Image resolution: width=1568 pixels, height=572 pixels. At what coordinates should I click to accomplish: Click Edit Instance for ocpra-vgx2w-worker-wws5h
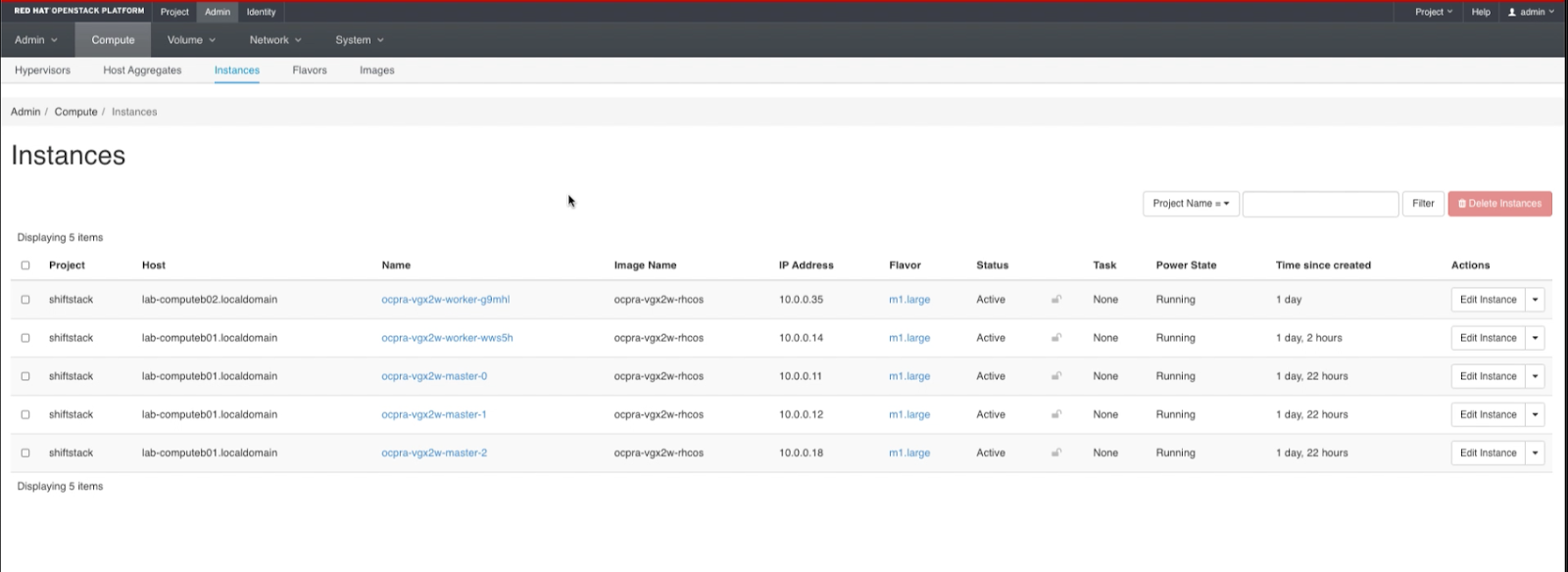click(1488, 338)
